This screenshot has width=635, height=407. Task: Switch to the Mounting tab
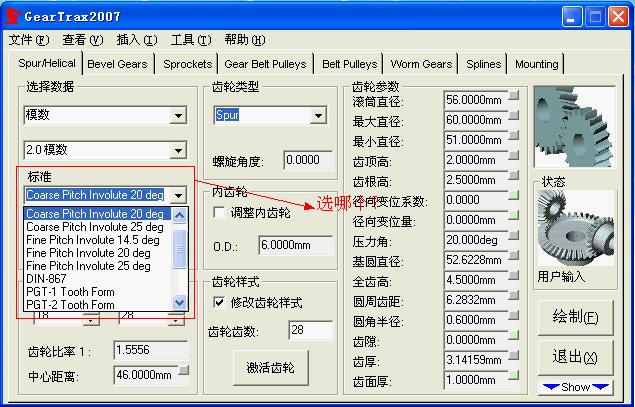[537, 64]
